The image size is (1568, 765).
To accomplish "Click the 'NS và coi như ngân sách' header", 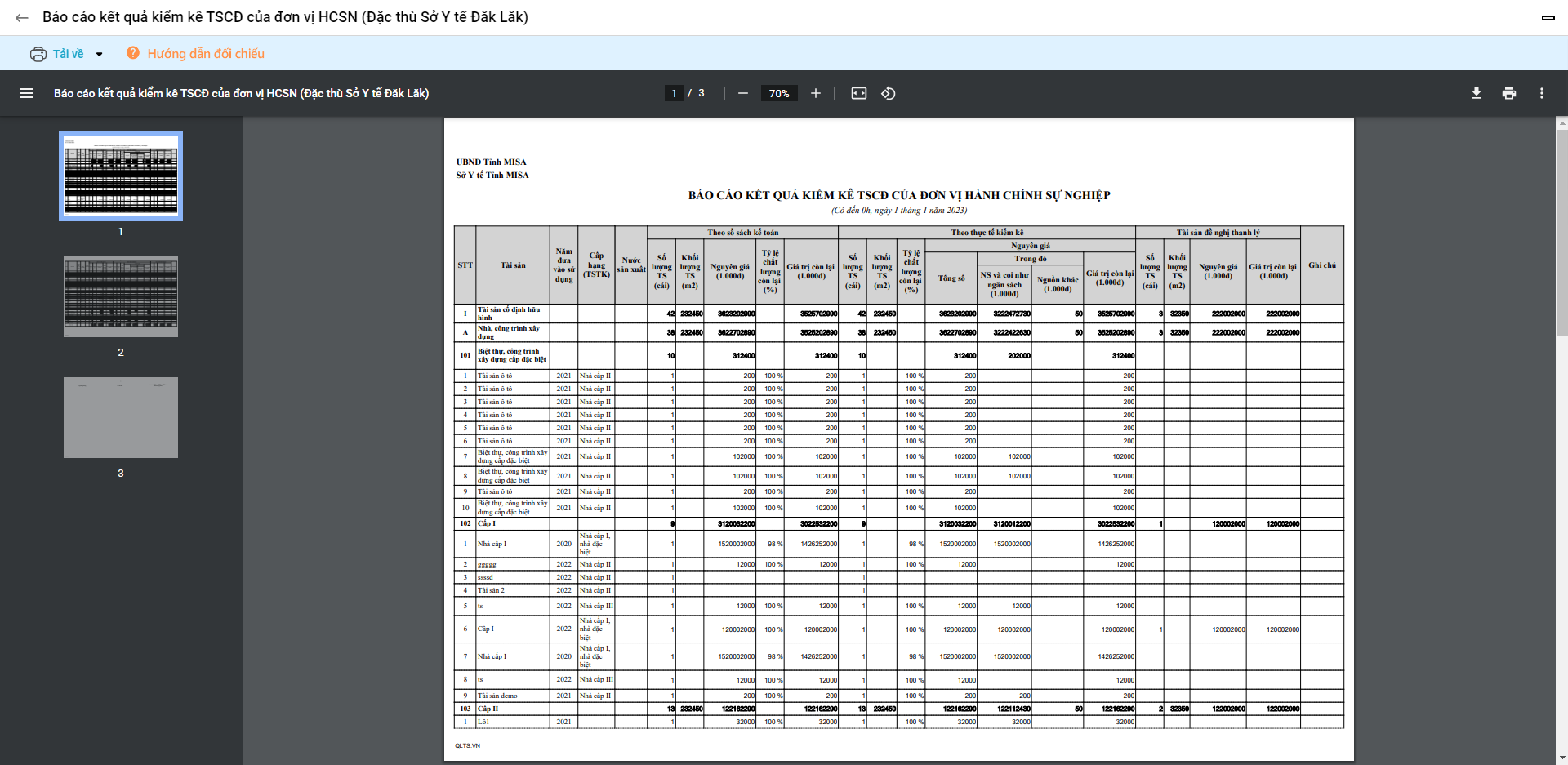I will (x=1004, y=284).
